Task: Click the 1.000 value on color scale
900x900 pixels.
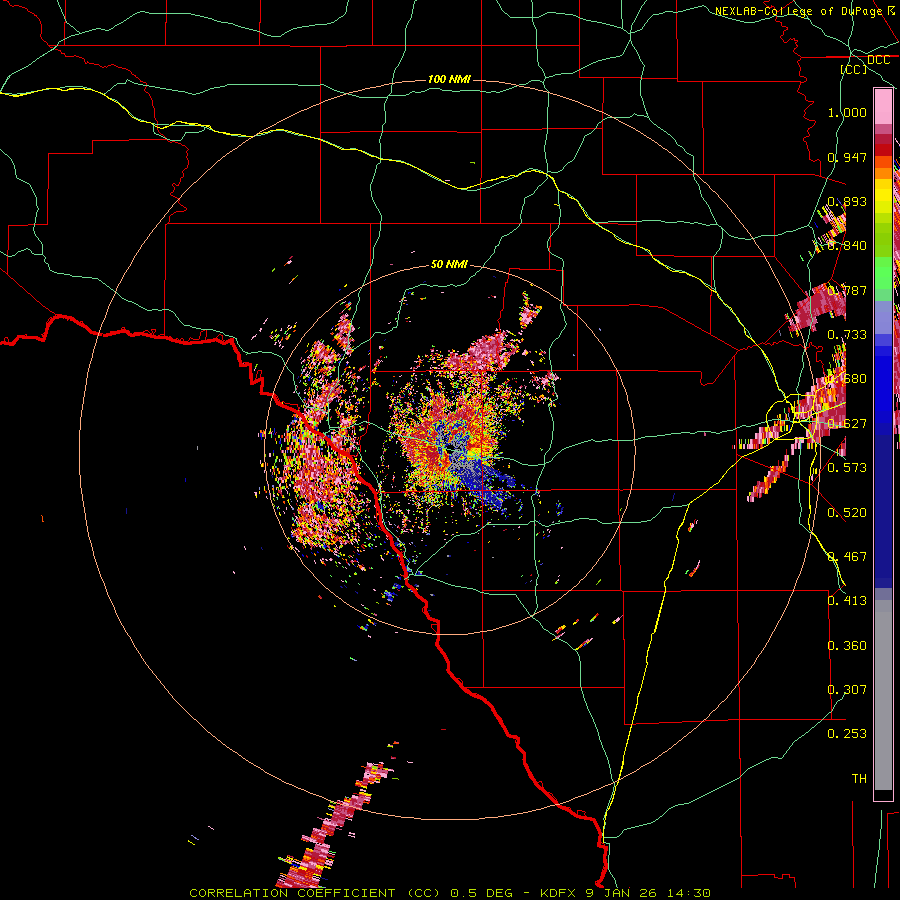Action: pyautogui.click(x=847, y=112)
